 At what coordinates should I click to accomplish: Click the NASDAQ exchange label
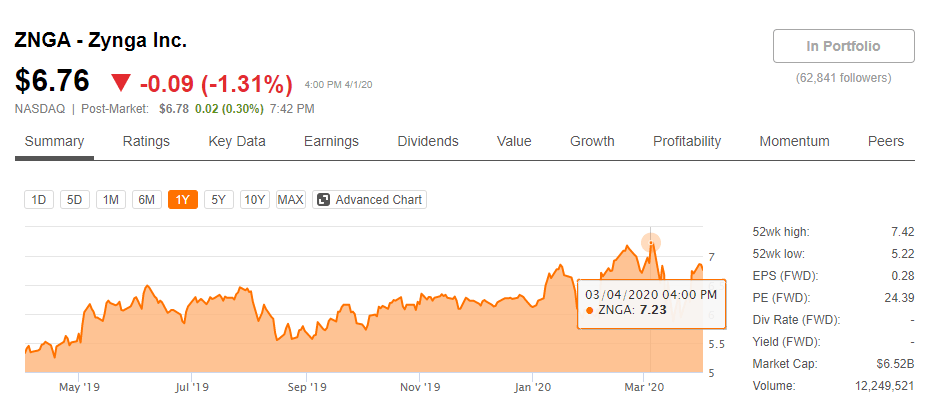pyautogui.click(x=41, y=109)
